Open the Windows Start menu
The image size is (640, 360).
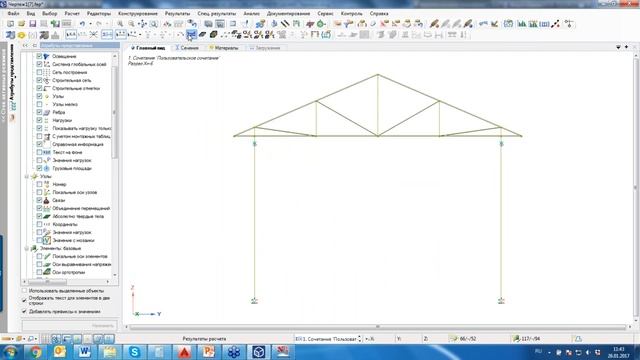[x=10, y=352]
